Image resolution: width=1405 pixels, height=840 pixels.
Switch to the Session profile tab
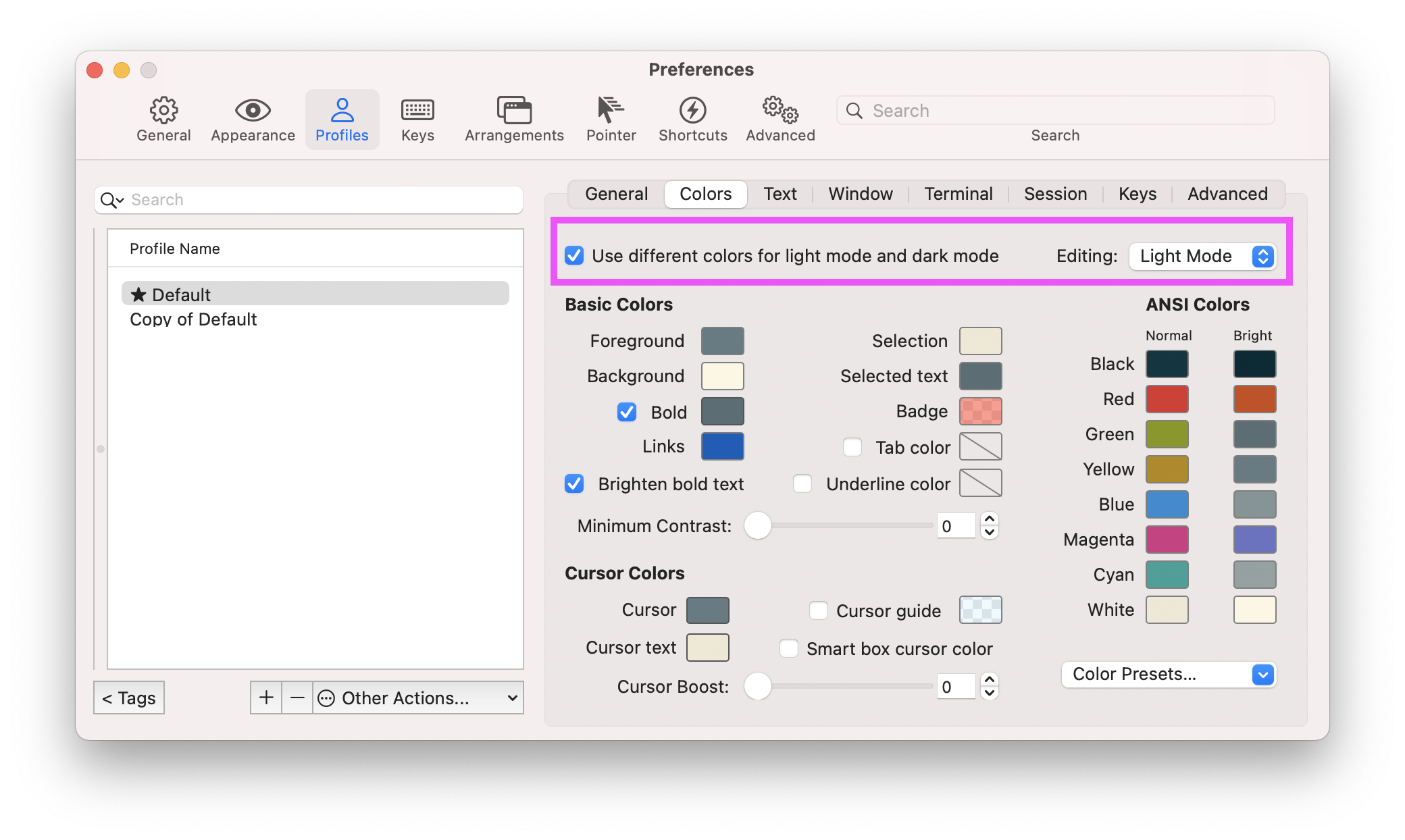click(1056, 194)
